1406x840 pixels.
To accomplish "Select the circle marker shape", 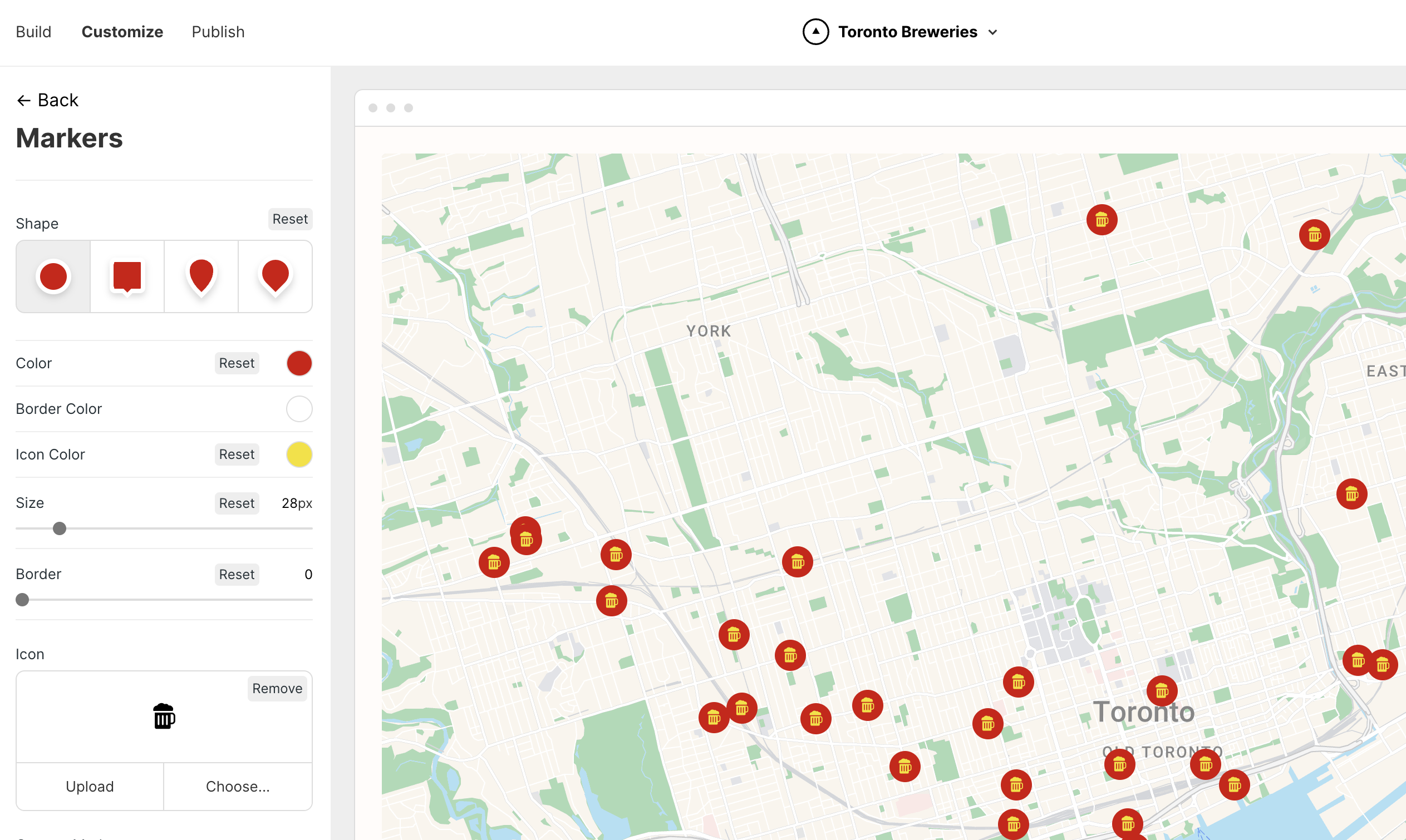I will click(53, 277).
